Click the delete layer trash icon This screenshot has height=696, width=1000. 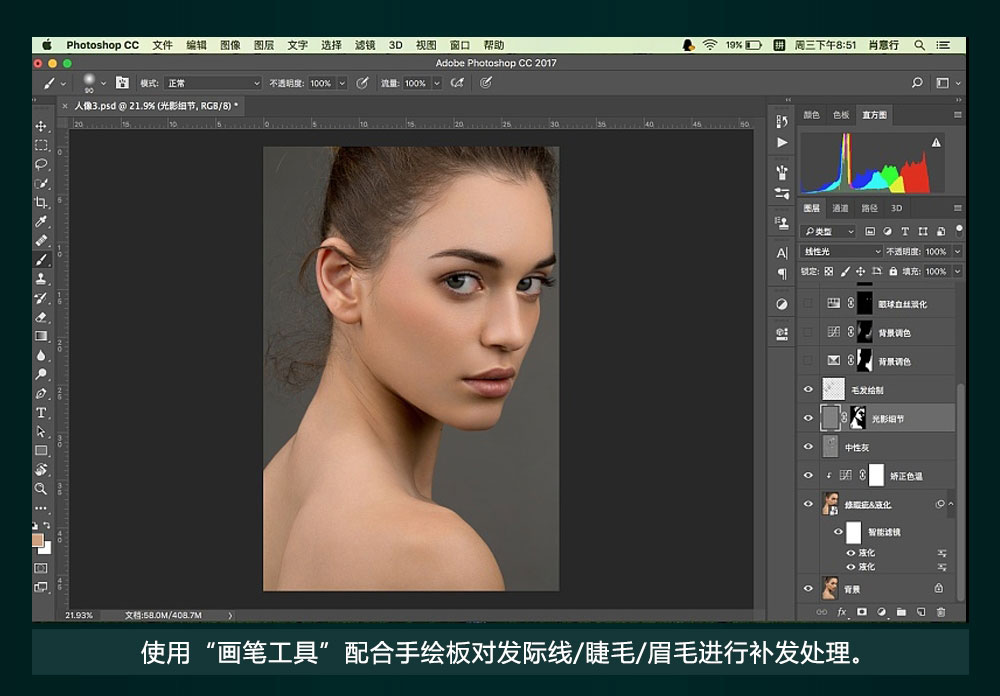[941, 611]
